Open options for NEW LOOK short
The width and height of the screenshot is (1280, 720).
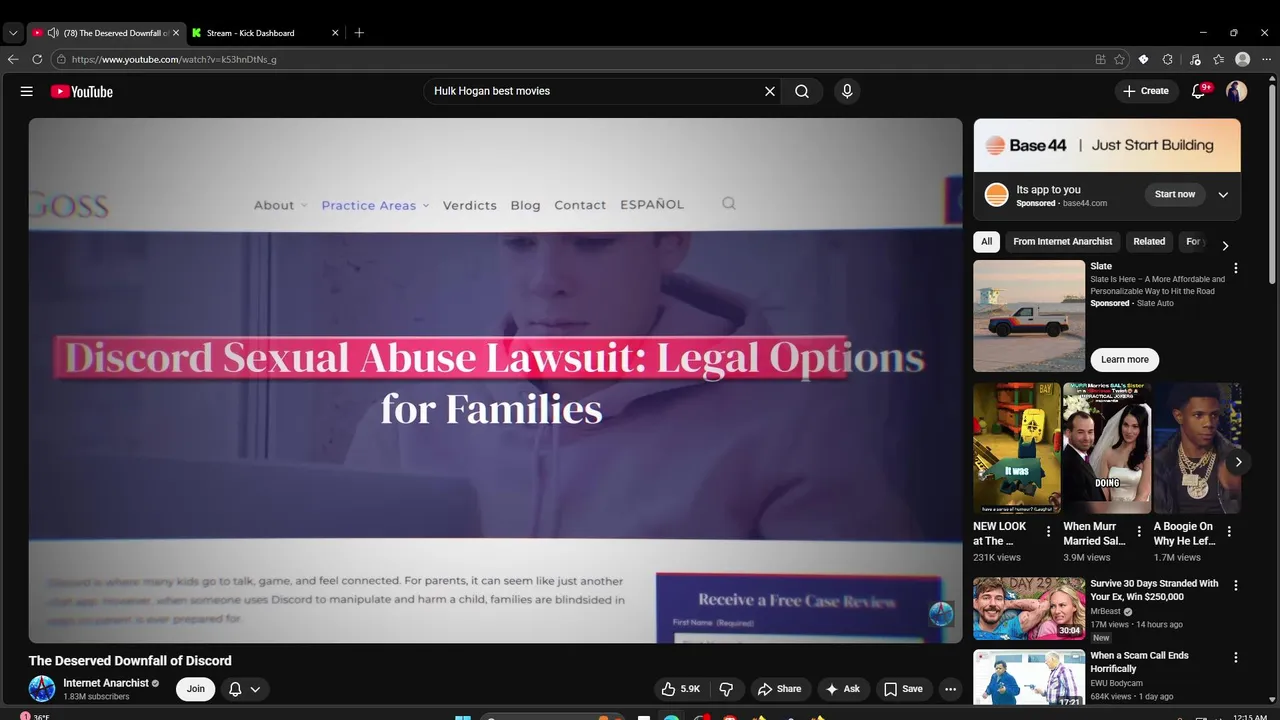click(1049, 531)
